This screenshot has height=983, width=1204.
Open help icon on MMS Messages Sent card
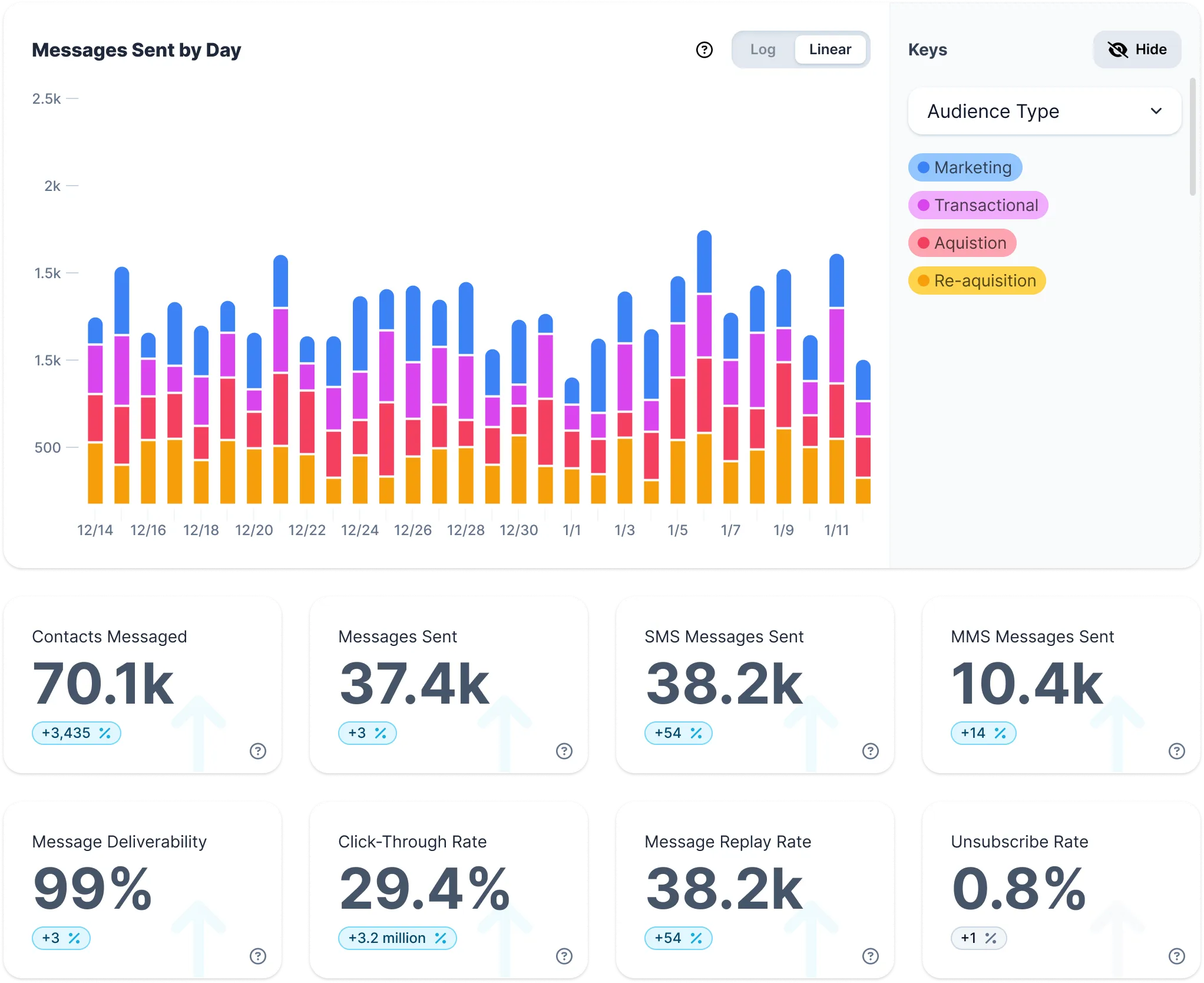click(1176, 751)
